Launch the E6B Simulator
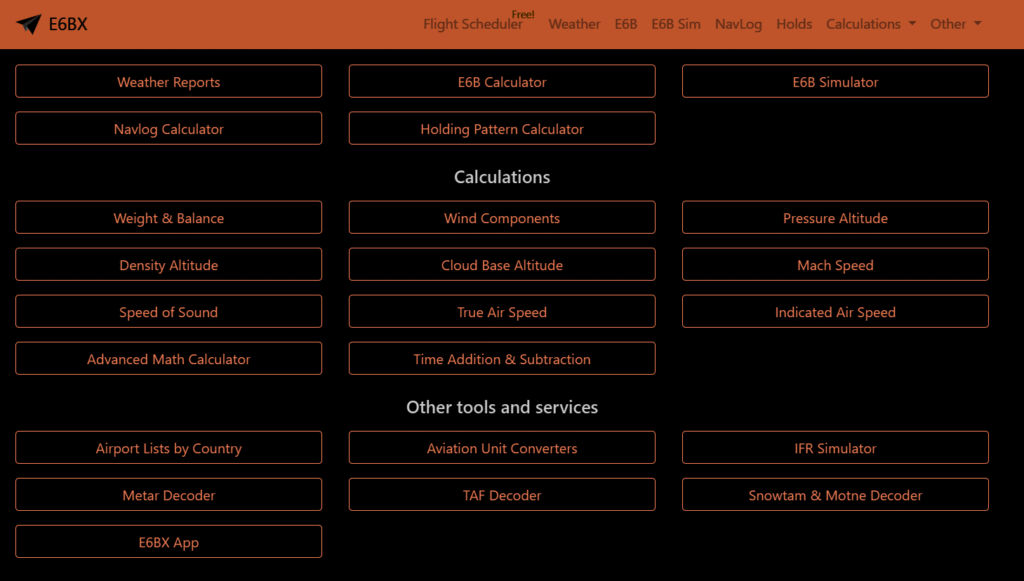The width and height of the screenshot is (1024, 581). (835, 82)
